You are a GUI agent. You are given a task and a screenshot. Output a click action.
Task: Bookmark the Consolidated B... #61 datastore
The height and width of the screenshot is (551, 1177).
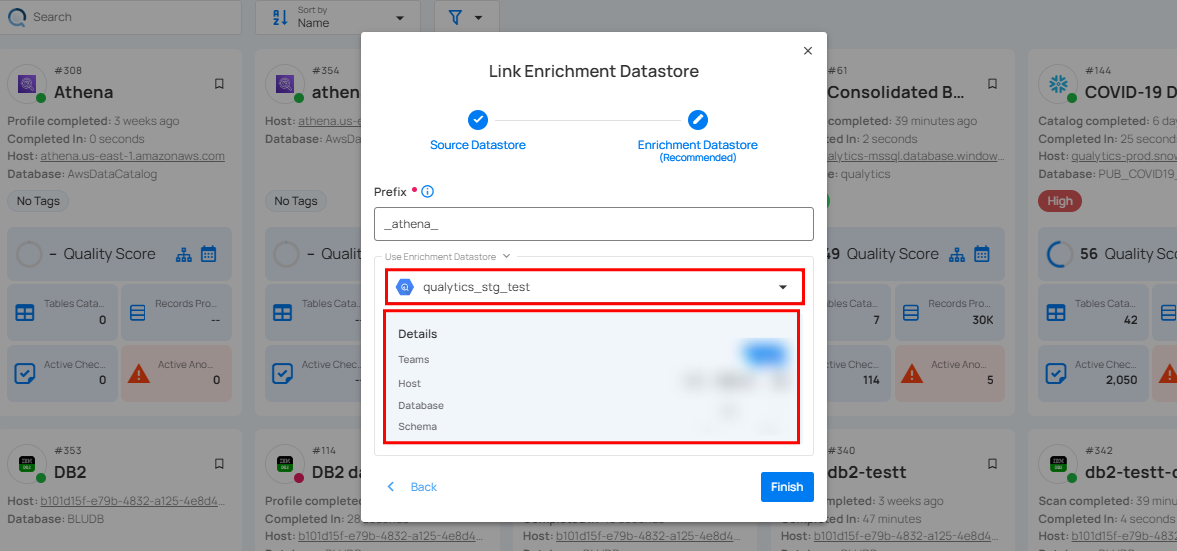click(992, 84)
